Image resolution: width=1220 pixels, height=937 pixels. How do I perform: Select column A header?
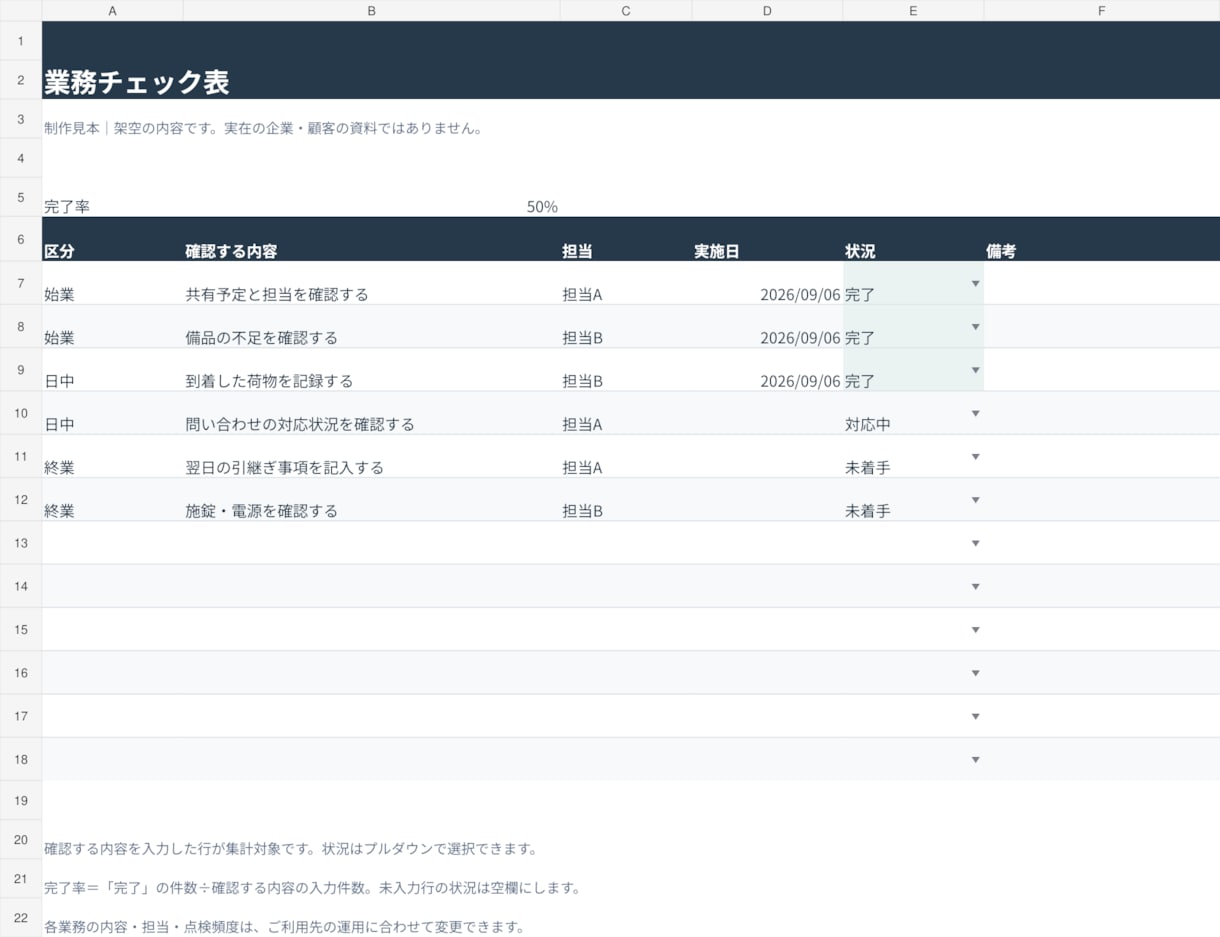[112, 10]
